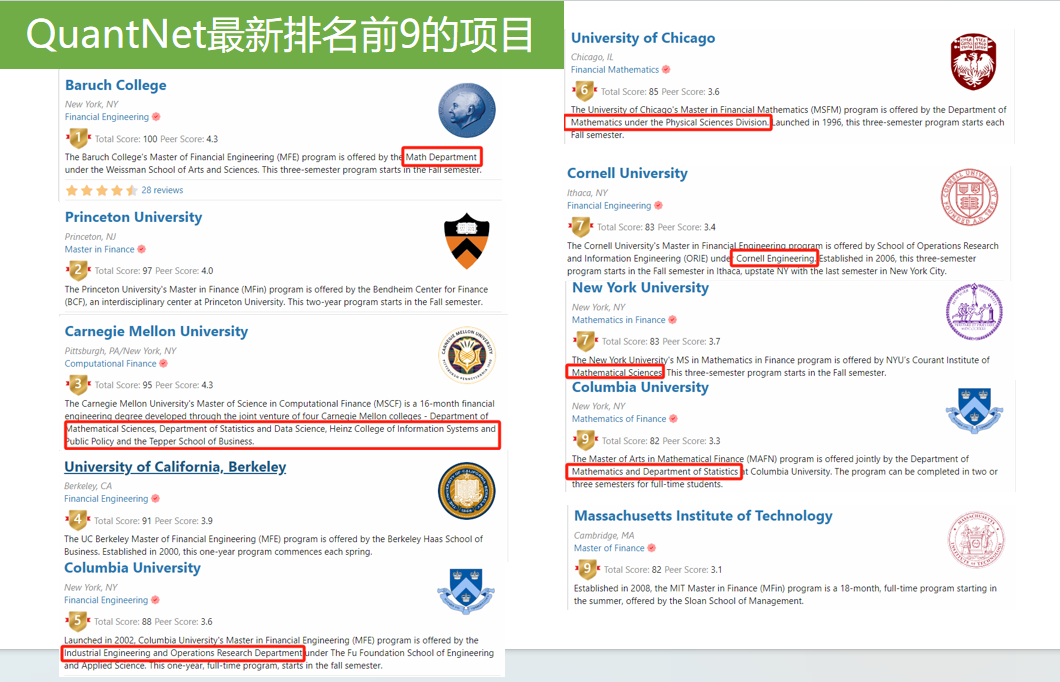Click 'Cambridge, MA' location text

tap(604, 535)
